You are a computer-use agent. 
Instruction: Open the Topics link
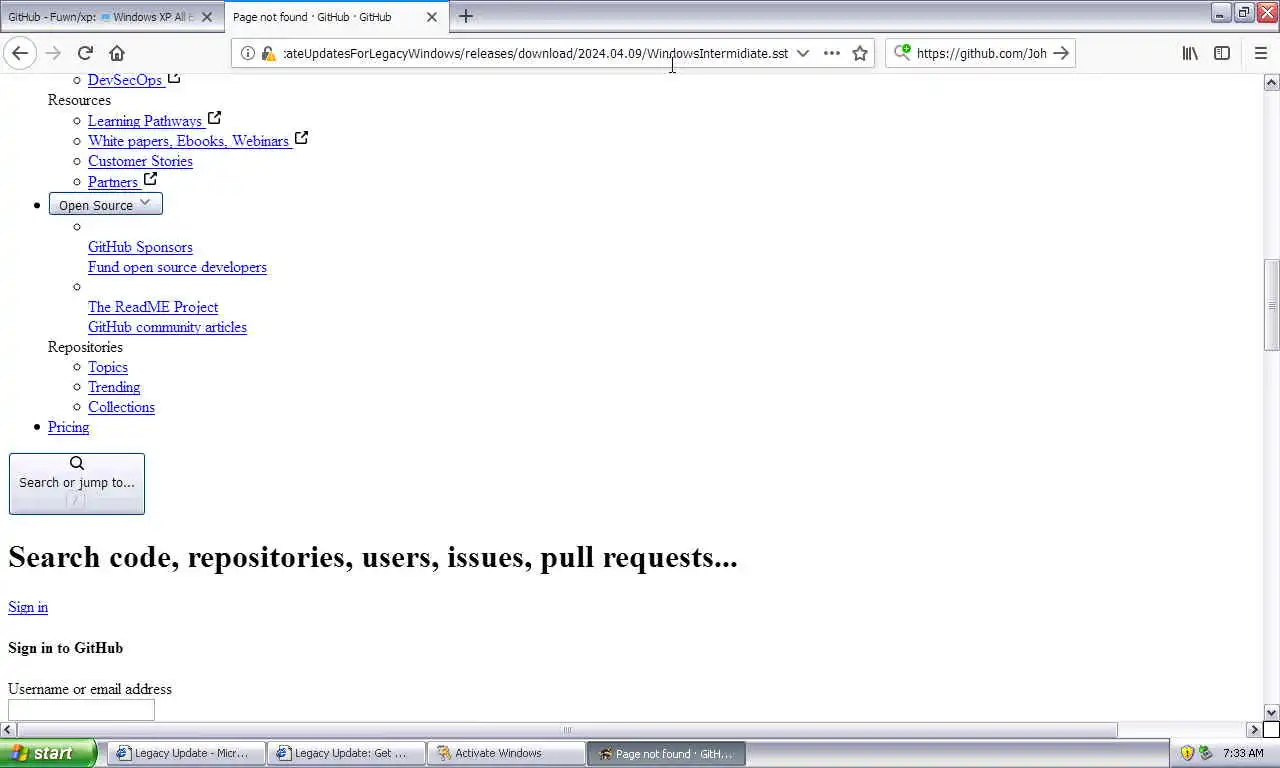[108, 367]
